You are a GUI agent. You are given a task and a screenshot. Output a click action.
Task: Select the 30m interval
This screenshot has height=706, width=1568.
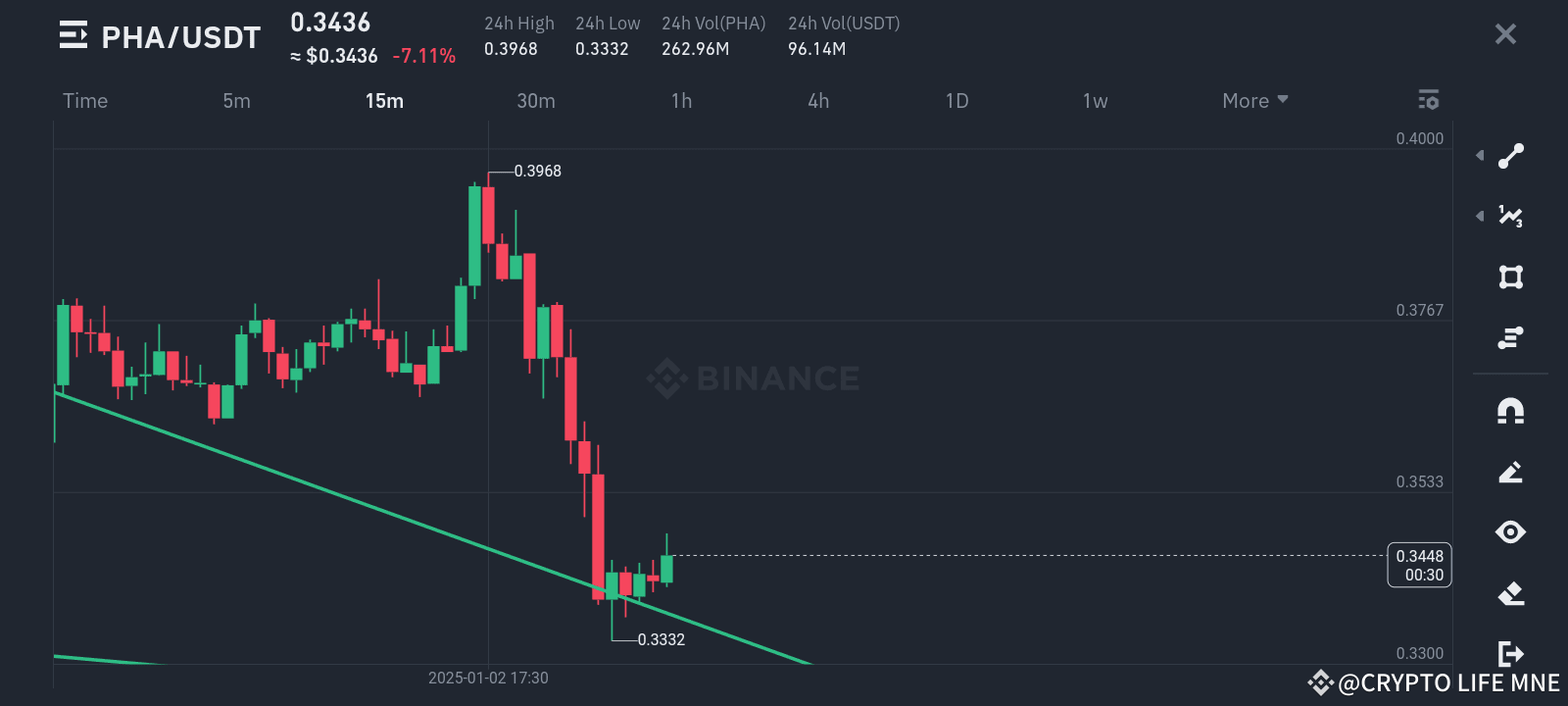[x=535, y=100]
